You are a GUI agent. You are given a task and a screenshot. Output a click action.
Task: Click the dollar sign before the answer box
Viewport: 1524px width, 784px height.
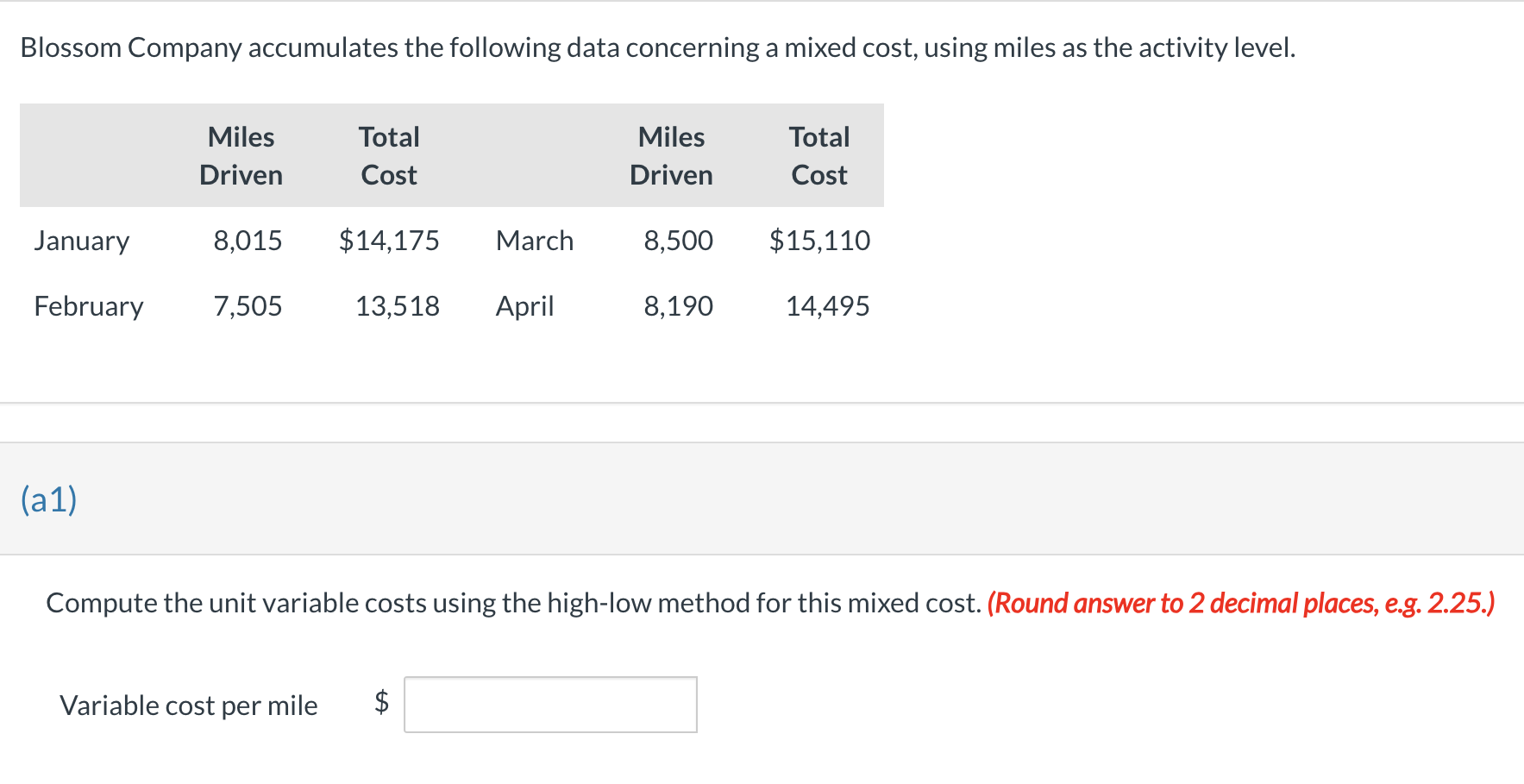pyautogui.click(x=381, y=702)
